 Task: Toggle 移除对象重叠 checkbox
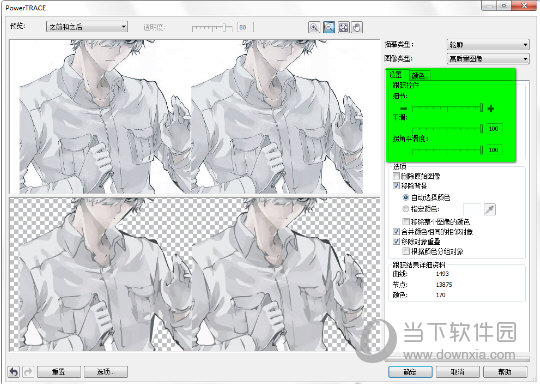(x=396, y=241)
